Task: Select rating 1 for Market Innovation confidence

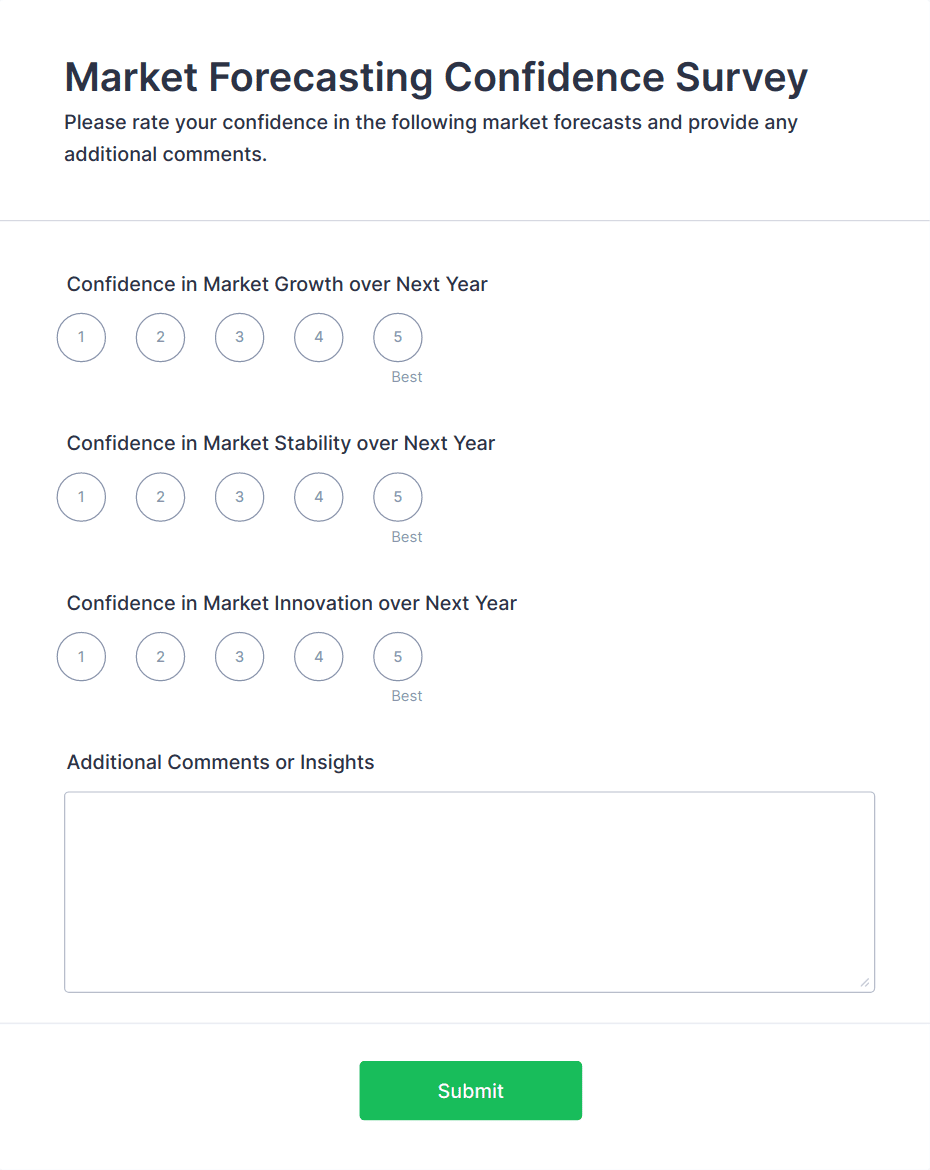Action: (x=81, y=656)
